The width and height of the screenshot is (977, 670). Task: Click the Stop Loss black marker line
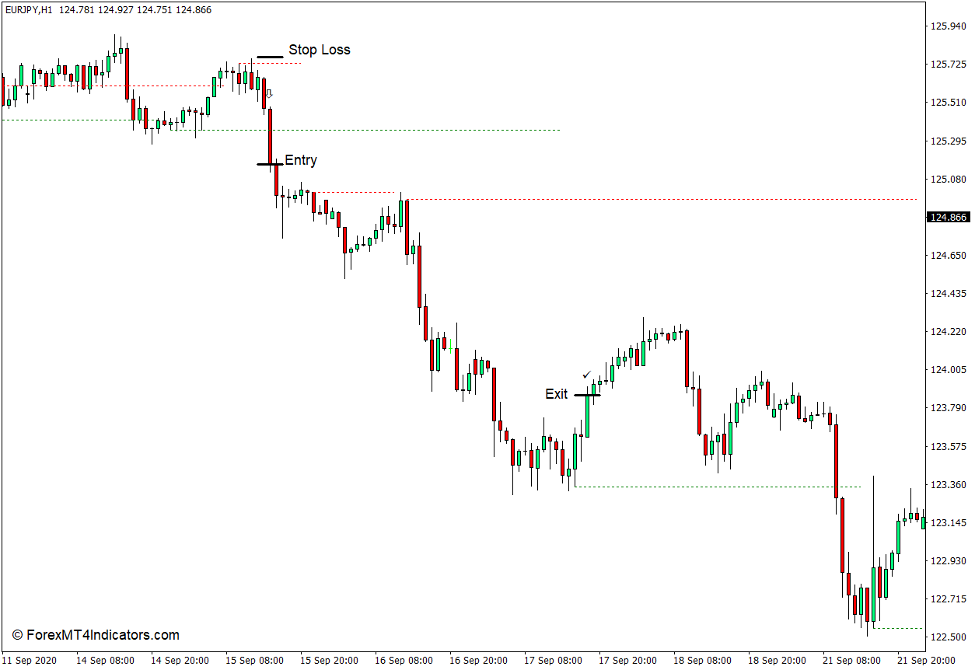(x=270, y=57)
